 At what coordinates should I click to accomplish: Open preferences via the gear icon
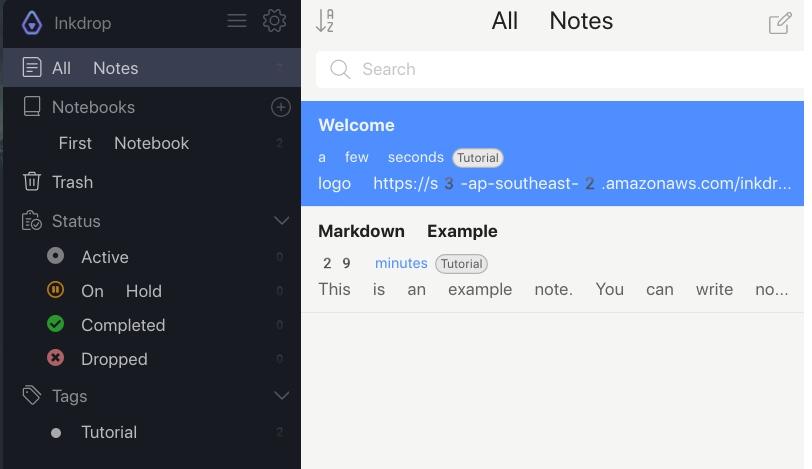(274, 21)
